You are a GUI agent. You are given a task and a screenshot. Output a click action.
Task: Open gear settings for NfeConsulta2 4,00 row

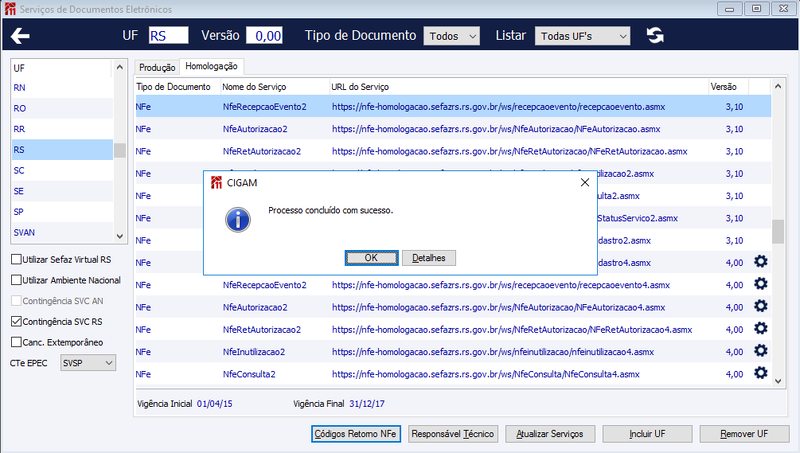761,373
